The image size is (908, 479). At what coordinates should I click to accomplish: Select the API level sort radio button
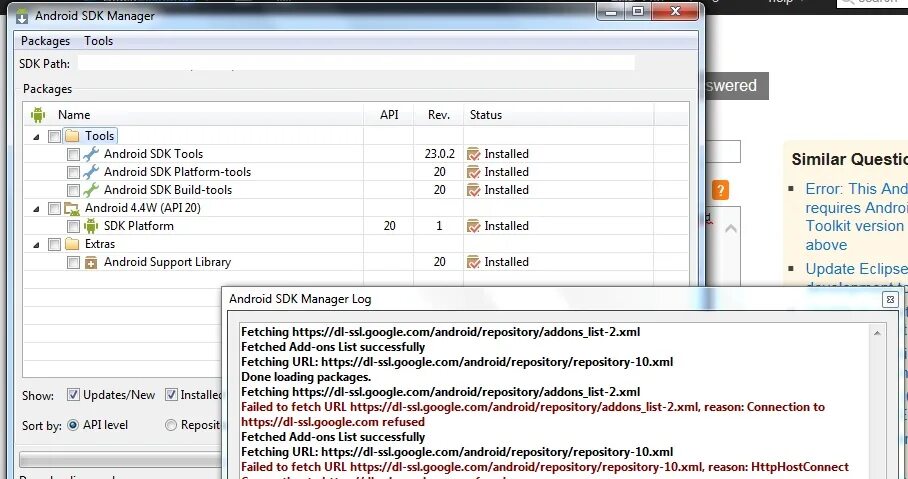pos(73,425)
